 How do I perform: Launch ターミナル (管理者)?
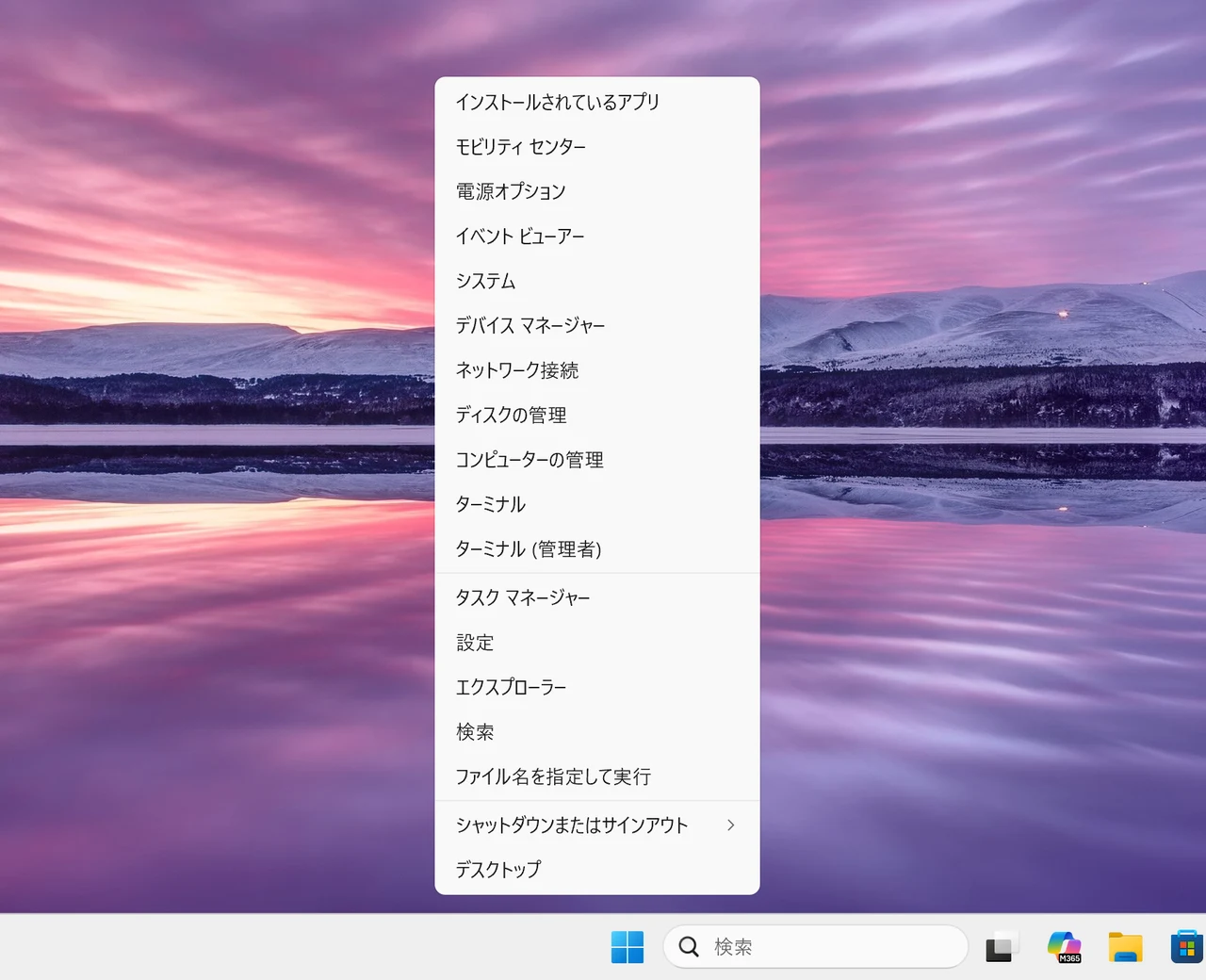point(597,549)
